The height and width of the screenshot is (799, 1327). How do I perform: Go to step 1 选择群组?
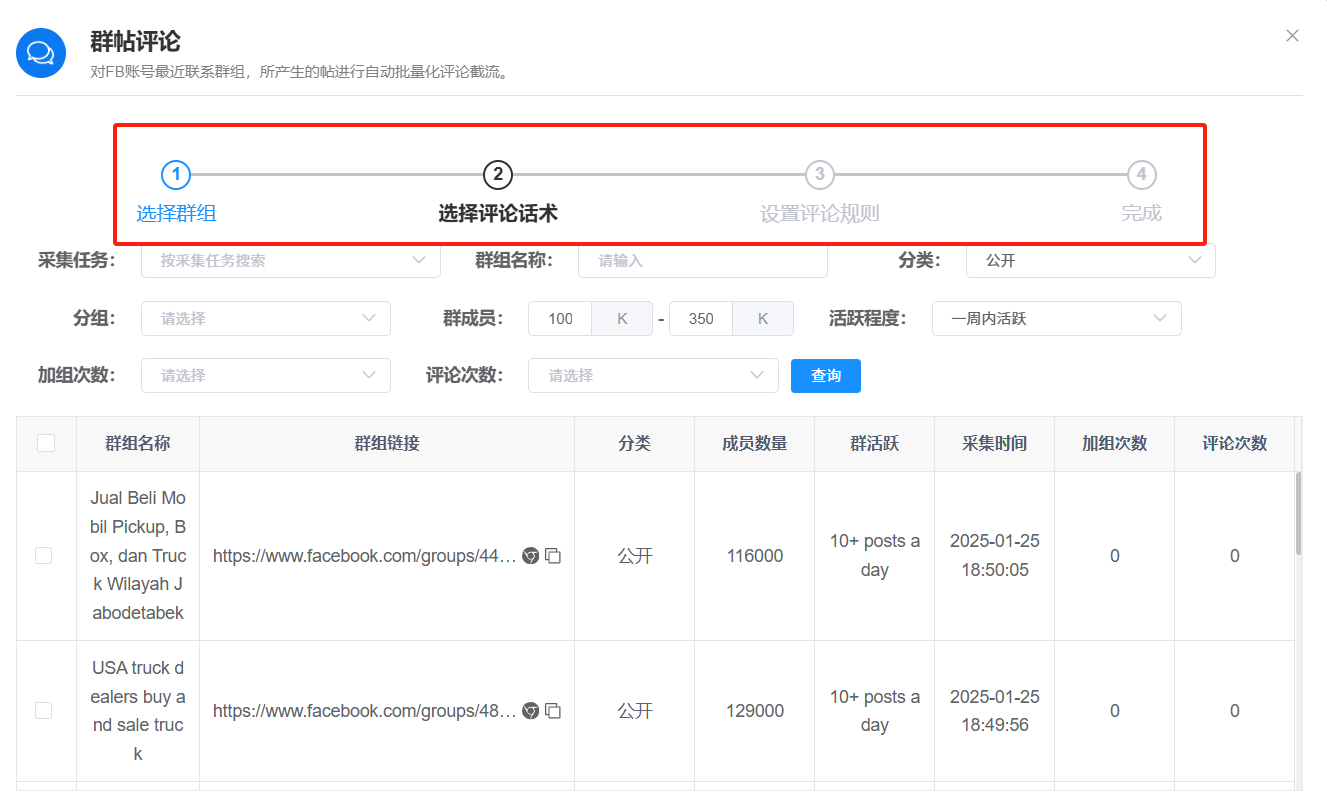point(176,192)
